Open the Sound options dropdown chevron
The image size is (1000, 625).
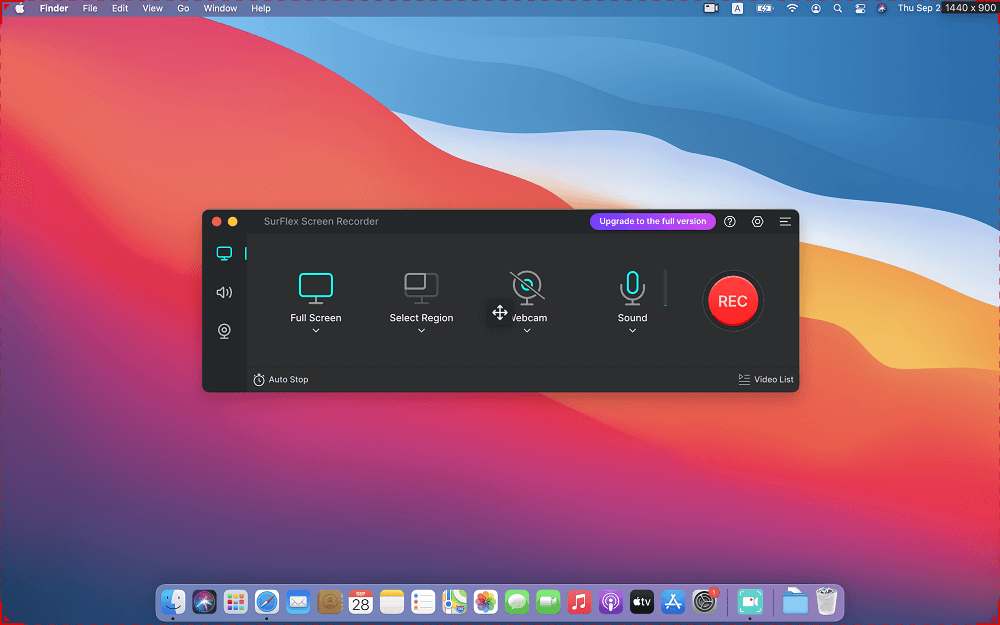tap(632, 330)
